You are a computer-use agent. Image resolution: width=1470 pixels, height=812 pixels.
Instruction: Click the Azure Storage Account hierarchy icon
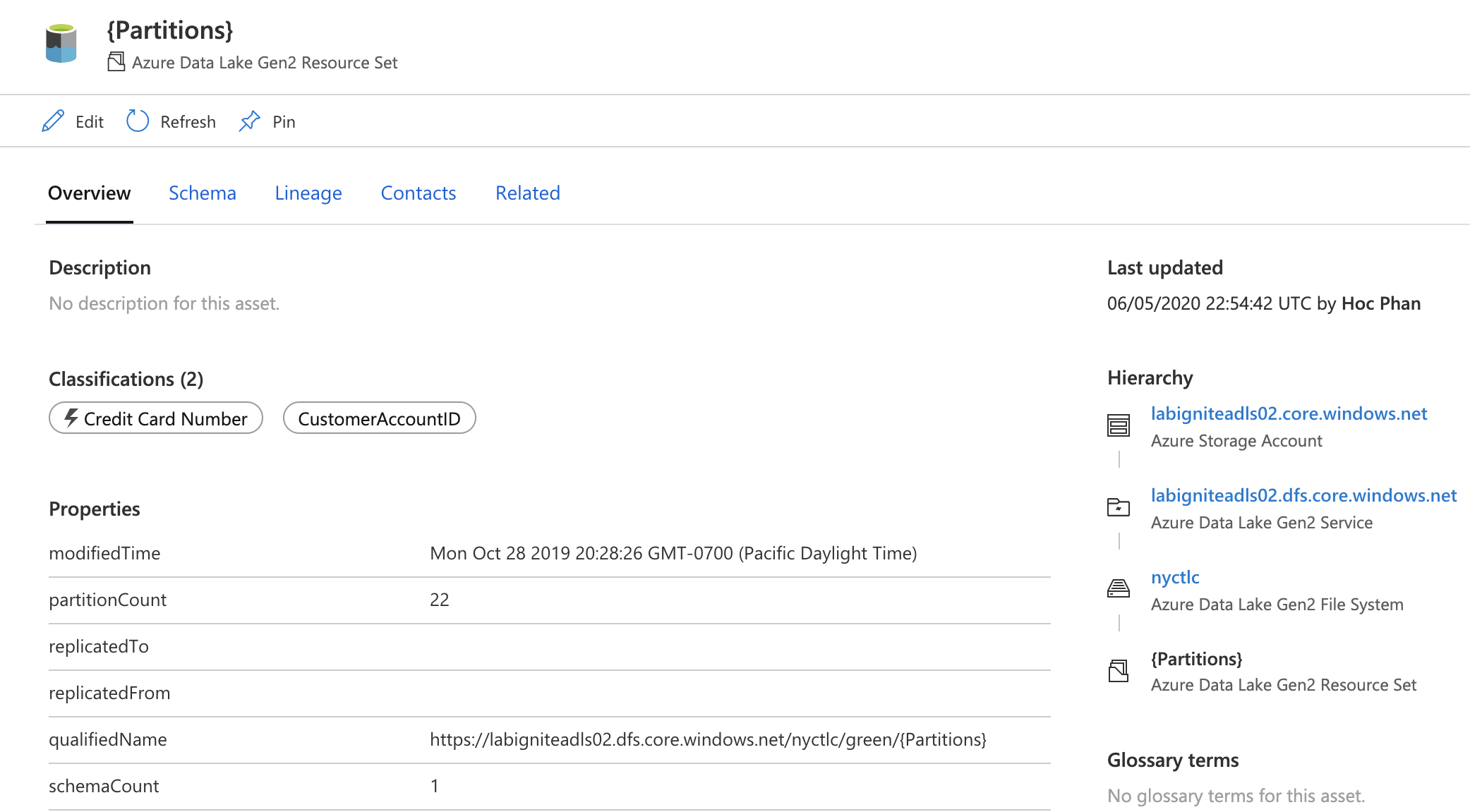[1119, 425]
